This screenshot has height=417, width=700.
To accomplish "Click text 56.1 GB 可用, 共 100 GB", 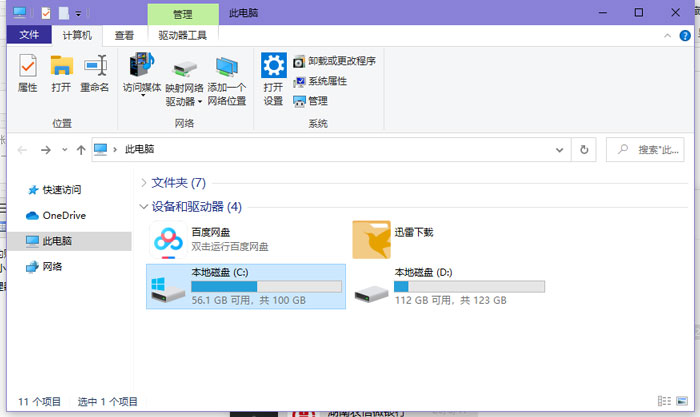I will 249,300.
